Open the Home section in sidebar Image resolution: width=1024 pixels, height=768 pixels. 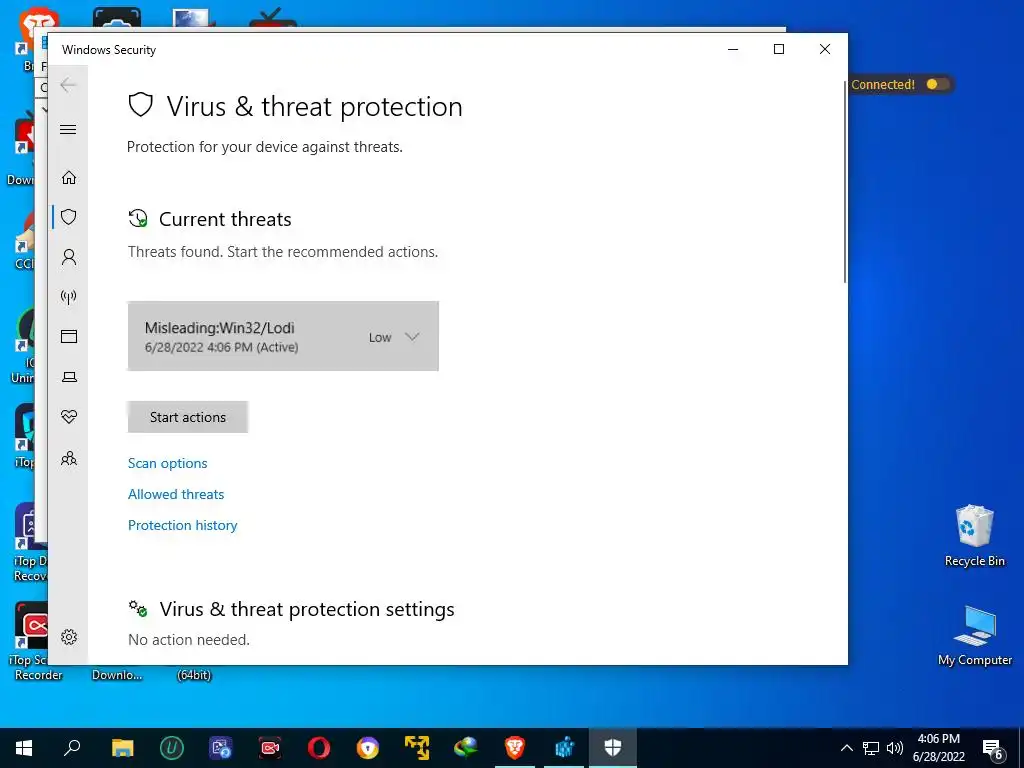[69, 178]
